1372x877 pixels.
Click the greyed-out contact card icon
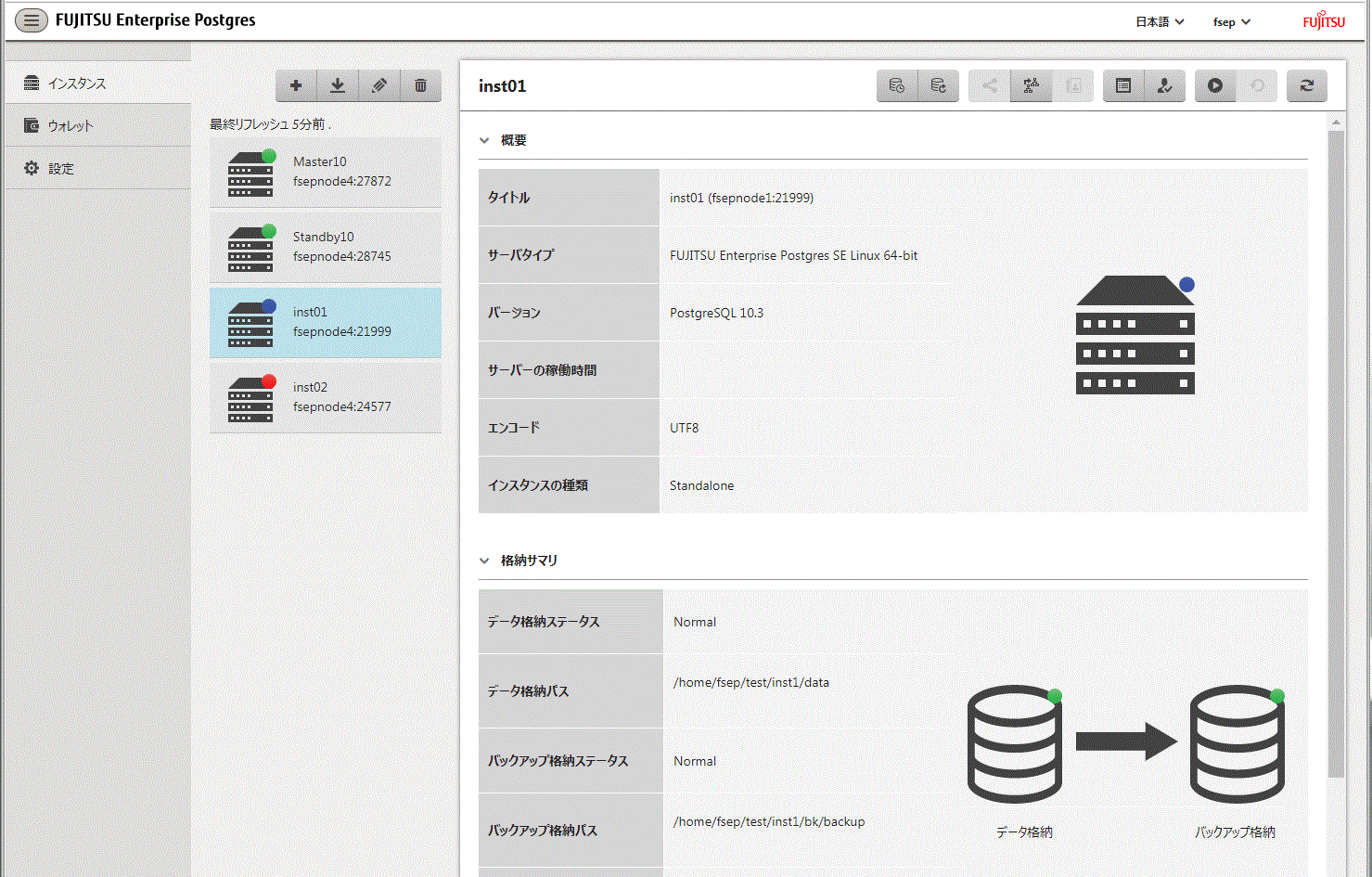click(x=1073, y=85)
